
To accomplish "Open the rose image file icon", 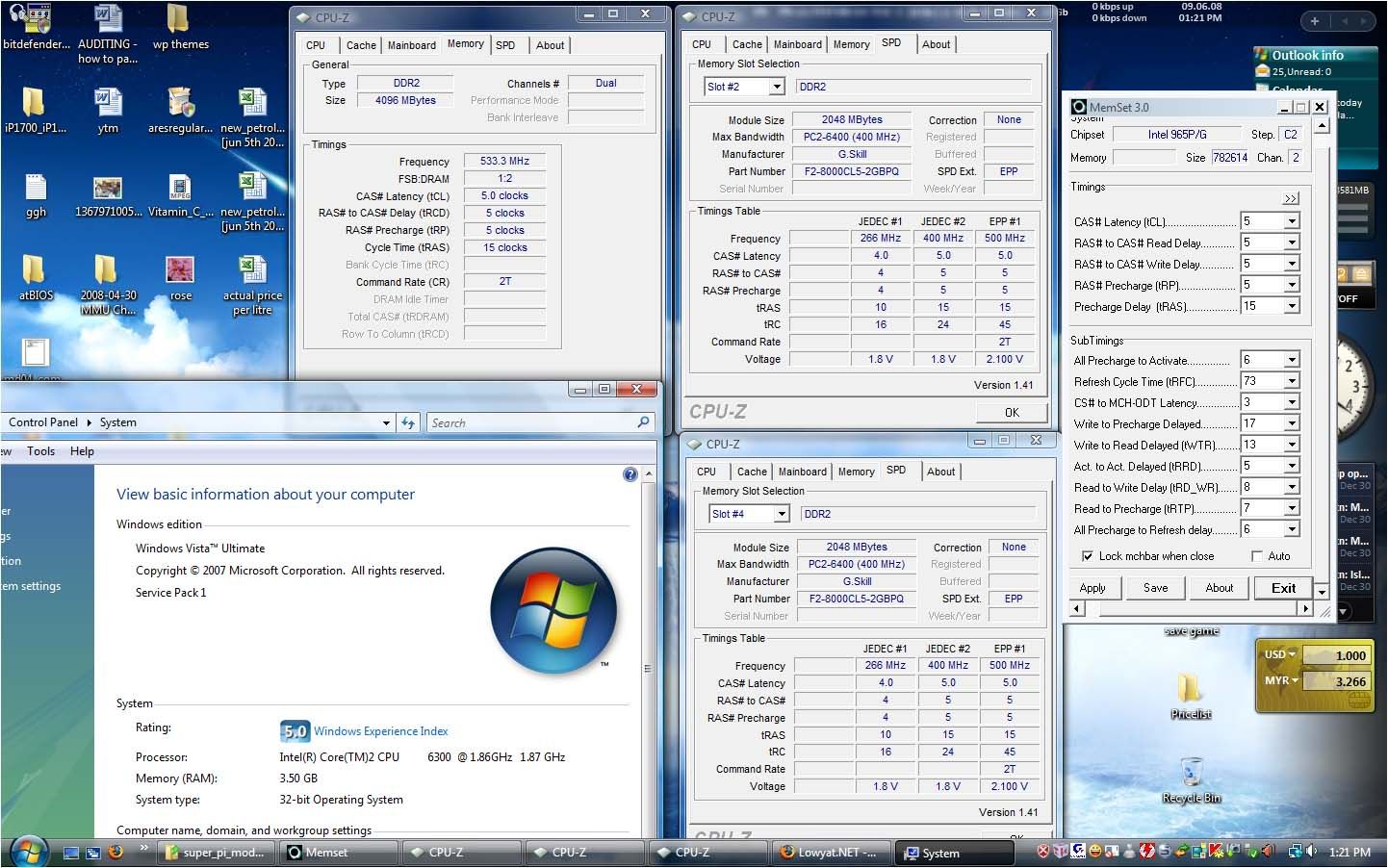I will tap(180, 270).
